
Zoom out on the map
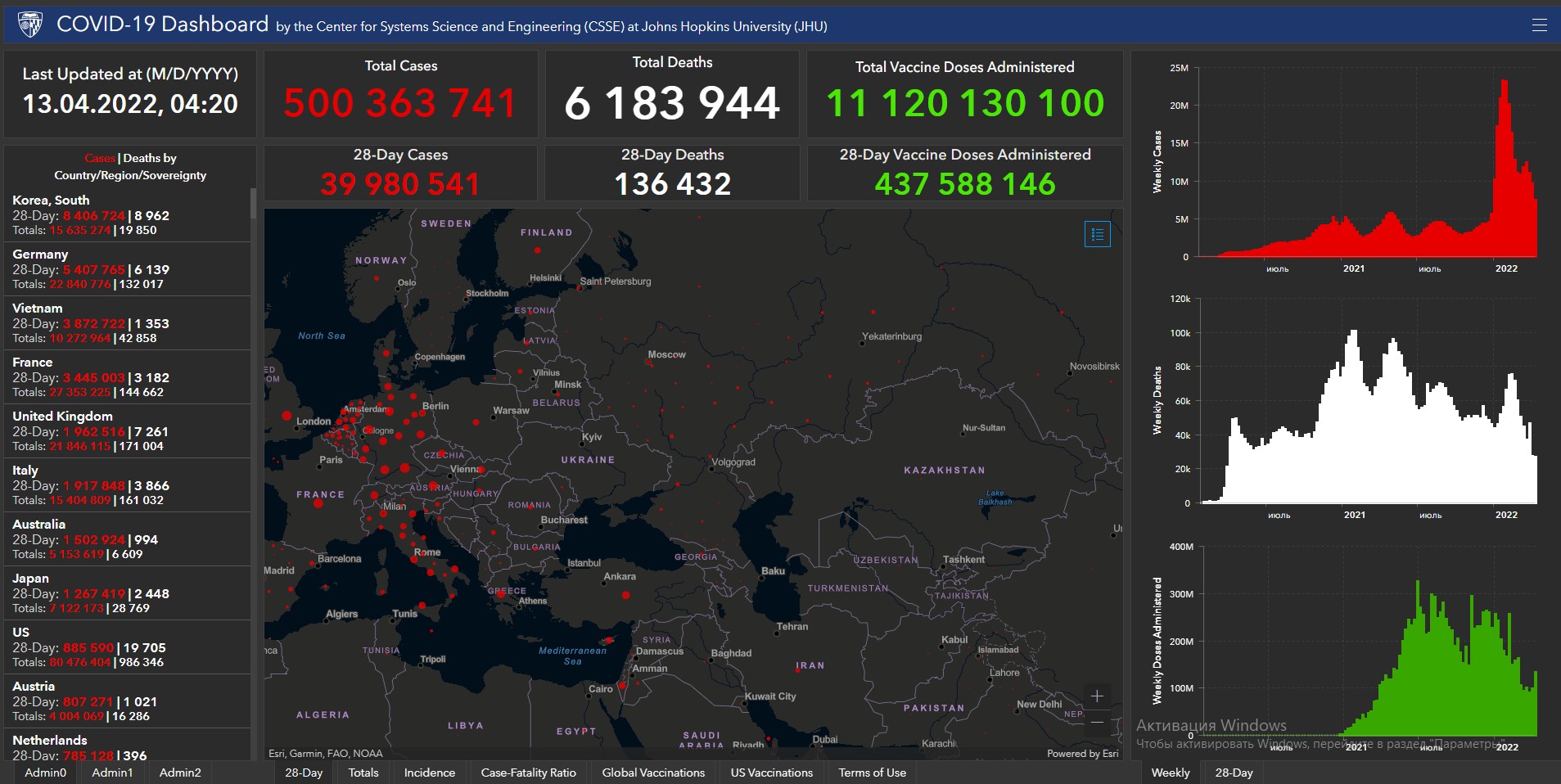coord(1097,722)
